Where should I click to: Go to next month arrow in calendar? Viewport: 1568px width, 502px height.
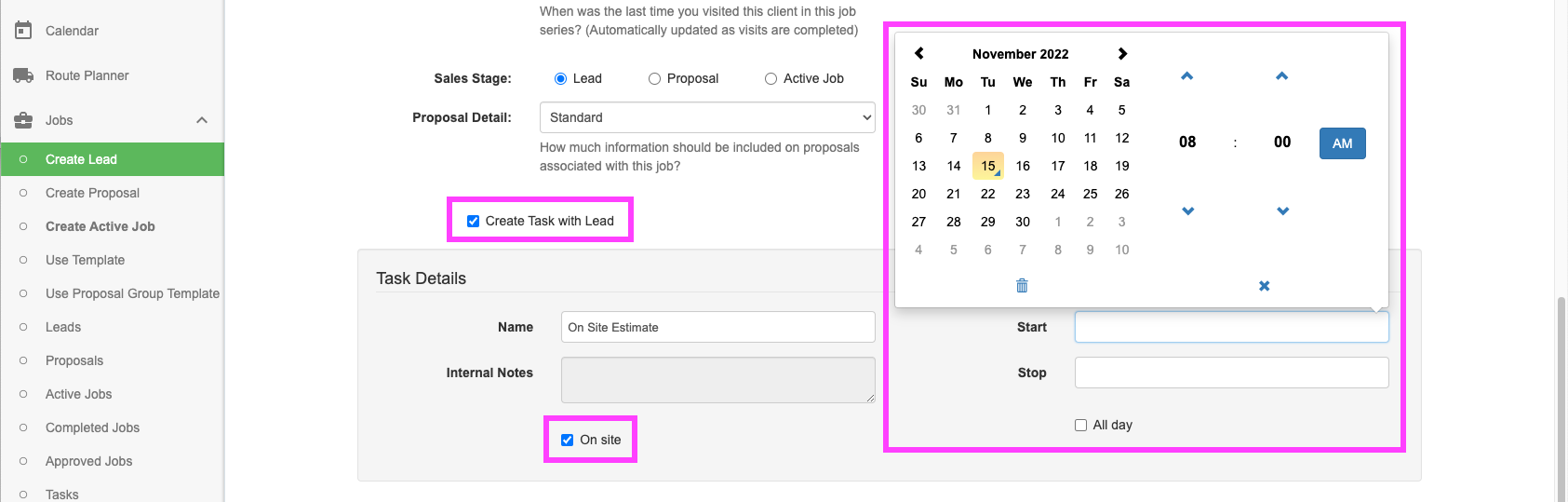(1122, 53)
